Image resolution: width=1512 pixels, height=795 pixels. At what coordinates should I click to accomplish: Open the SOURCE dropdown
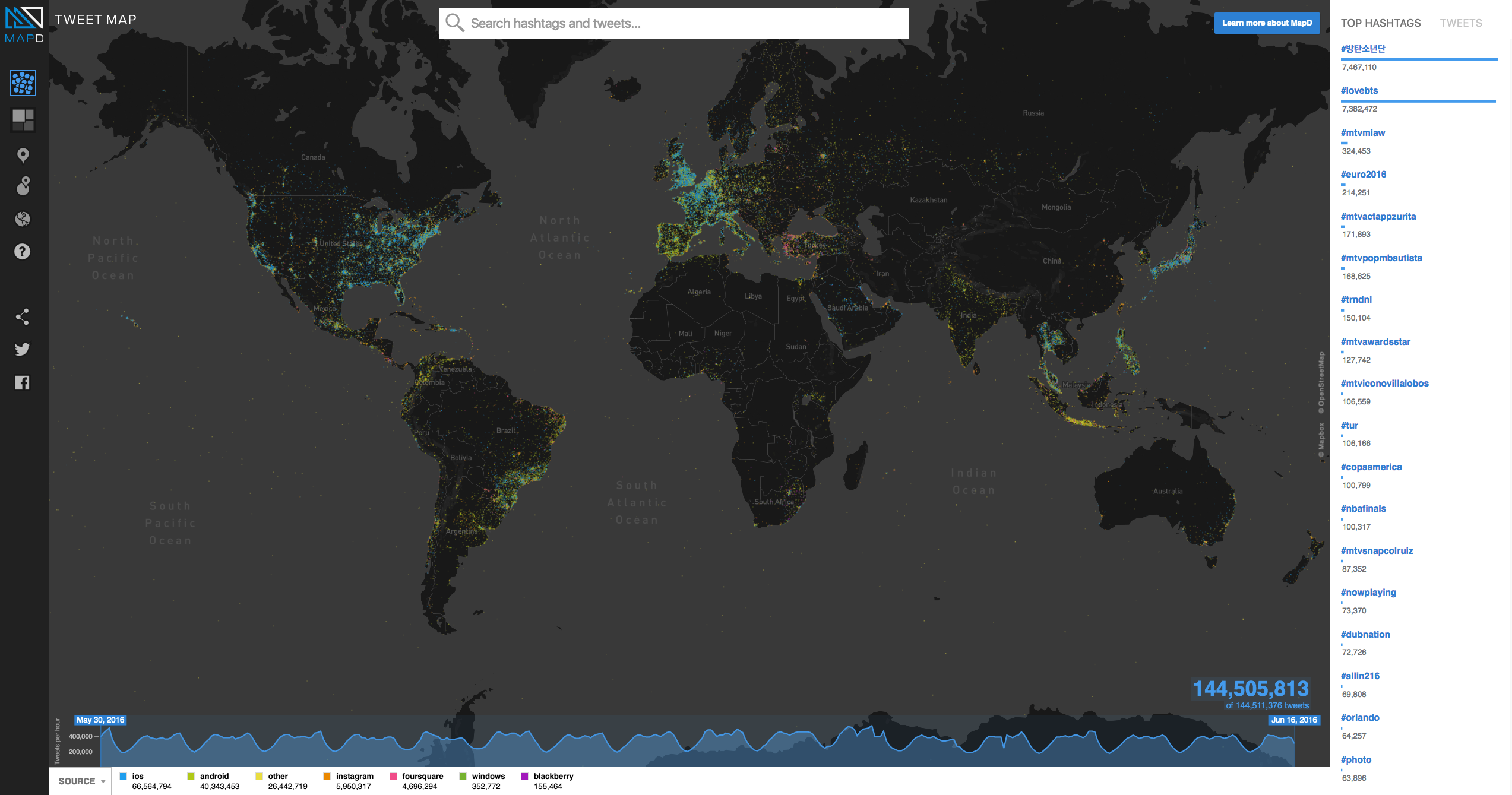(81, 781)
